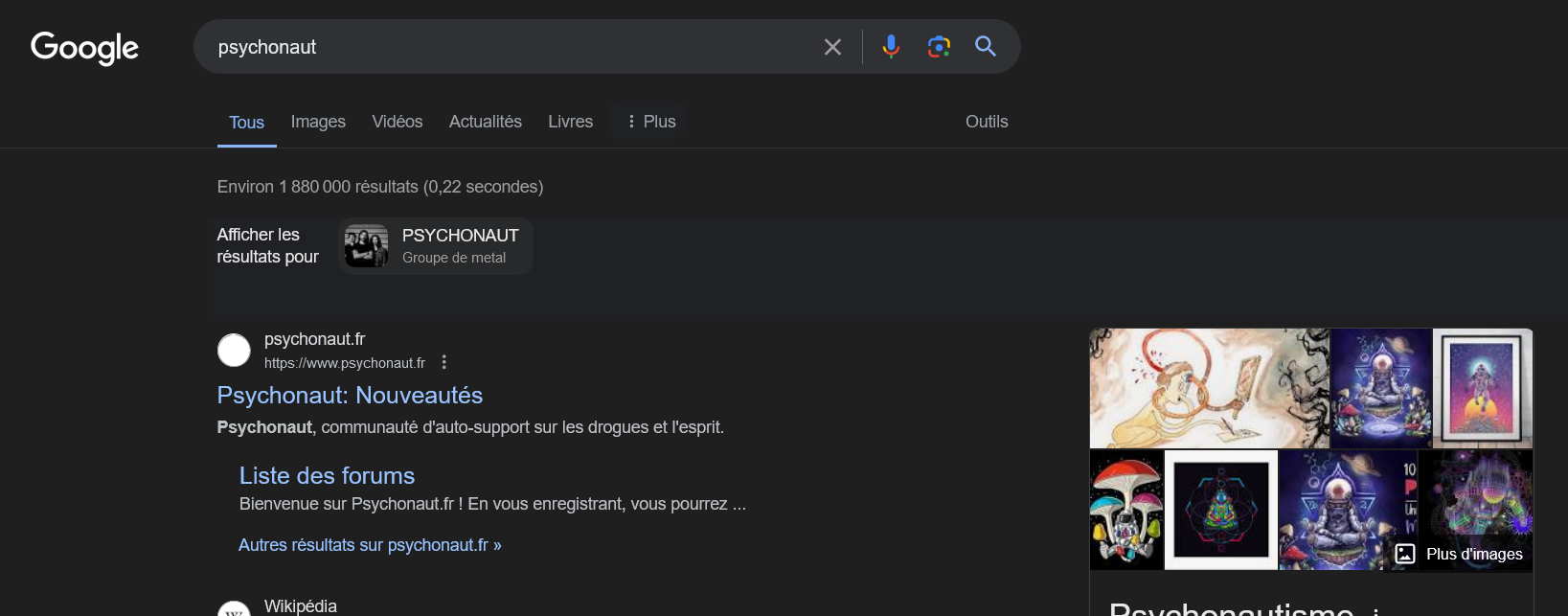Click the Google logo
The height and width of the screenshot is (616, 1568).
pos(84,48)
